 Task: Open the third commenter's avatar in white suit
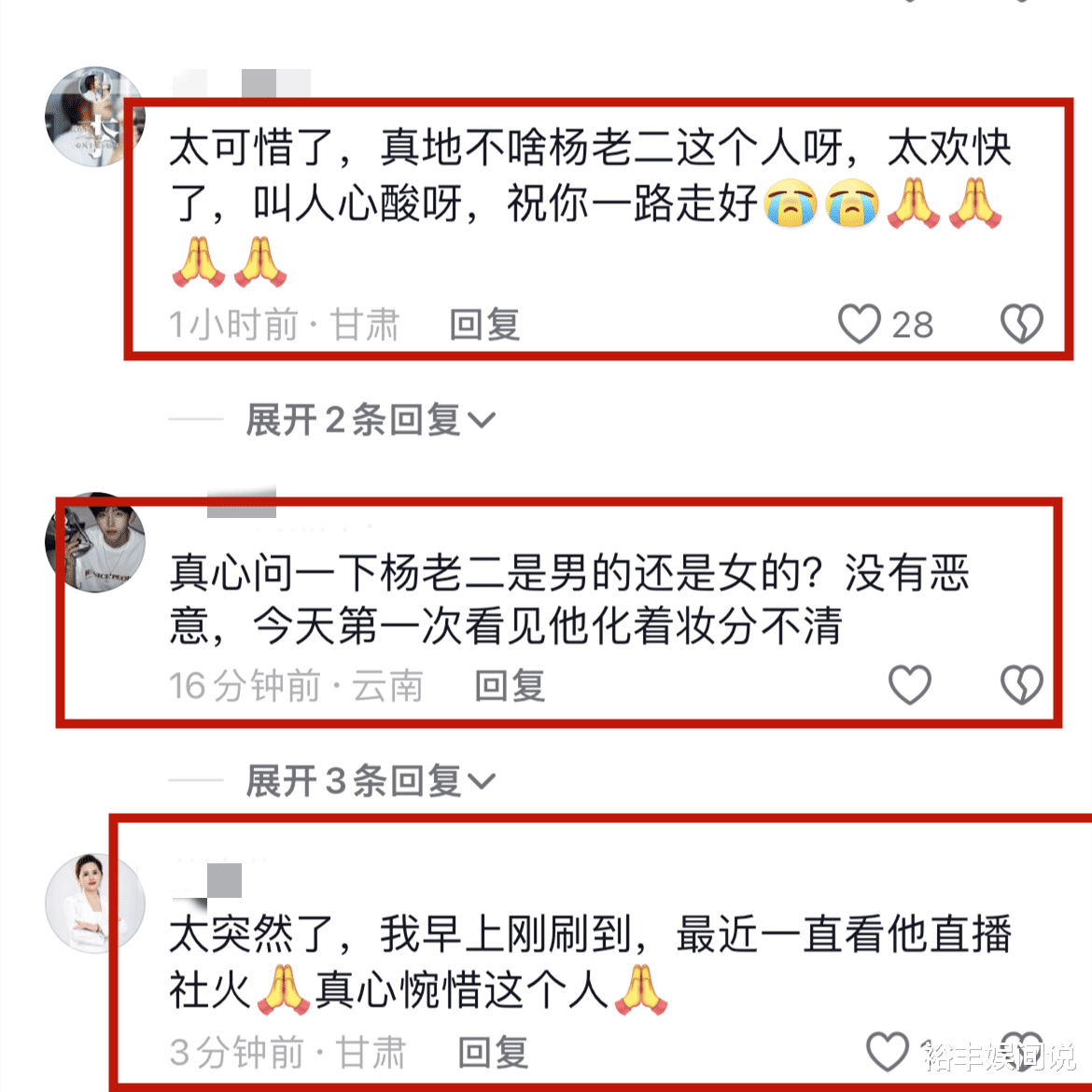[94, 903]
